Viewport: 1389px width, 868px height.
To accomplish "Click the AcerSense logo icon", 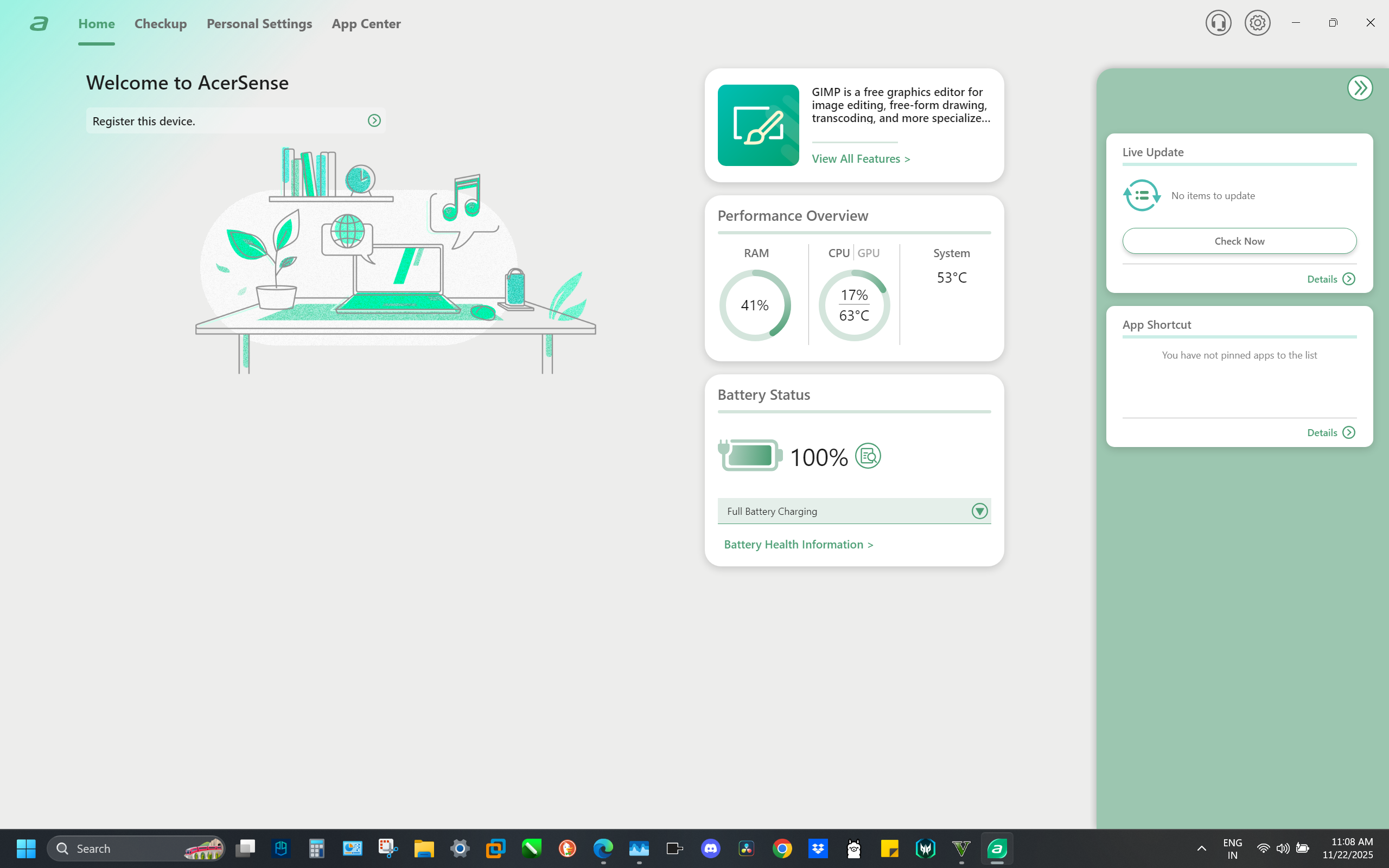I will (39, 23).
